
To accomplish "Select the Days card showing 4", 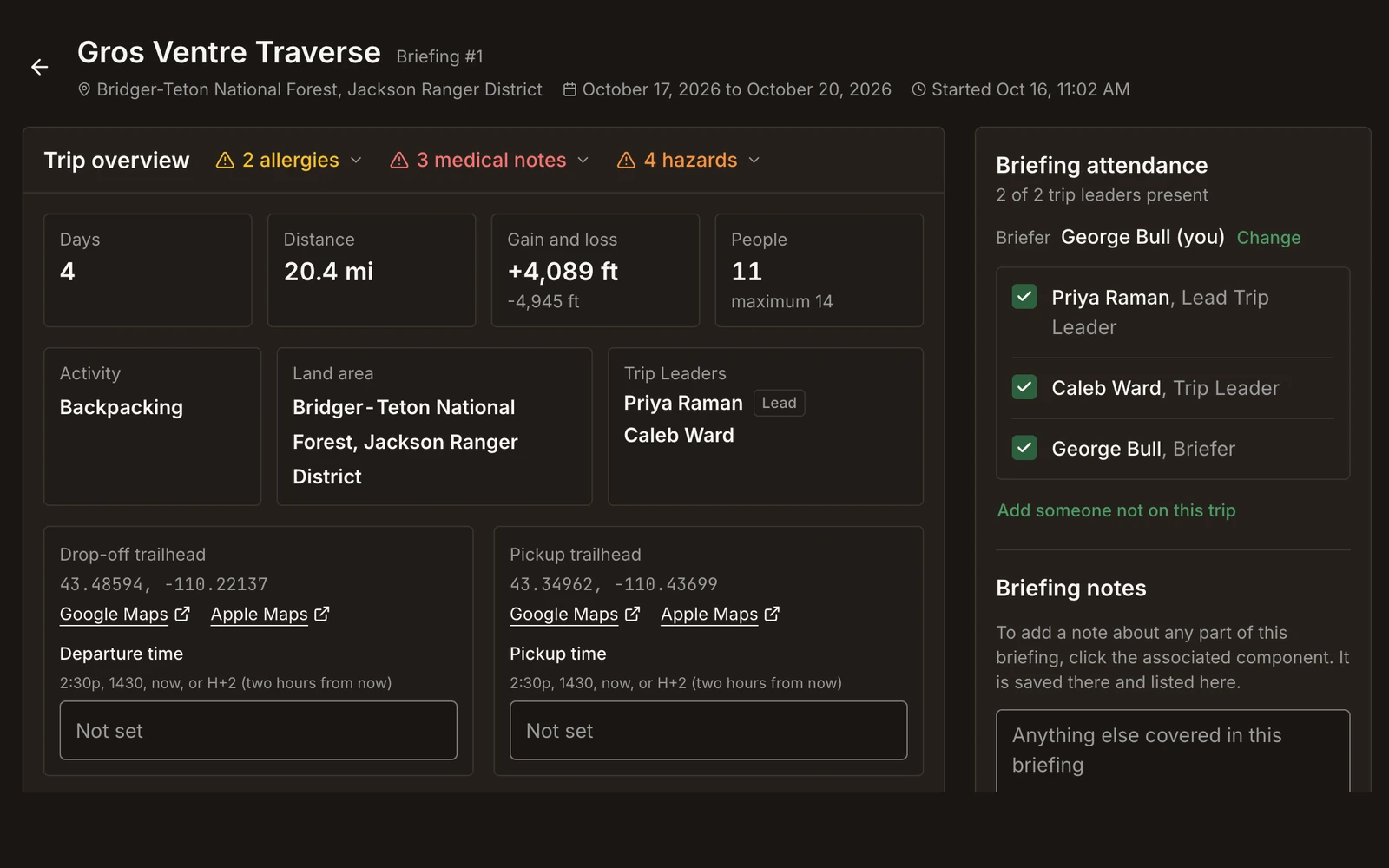I will point(148,270).
